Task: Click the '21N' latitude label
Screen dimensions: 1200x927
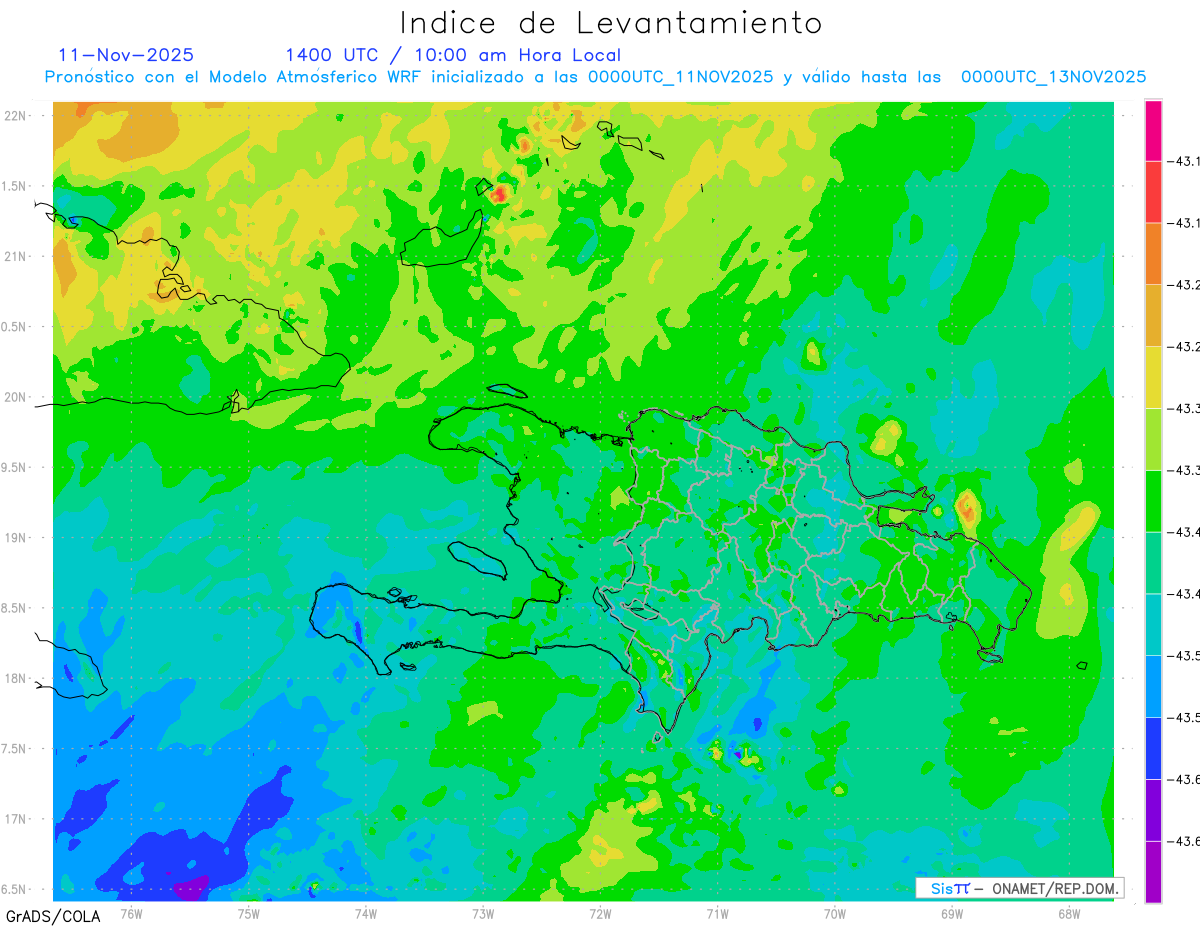Action: pyautogui.click(x=15, y=257)
